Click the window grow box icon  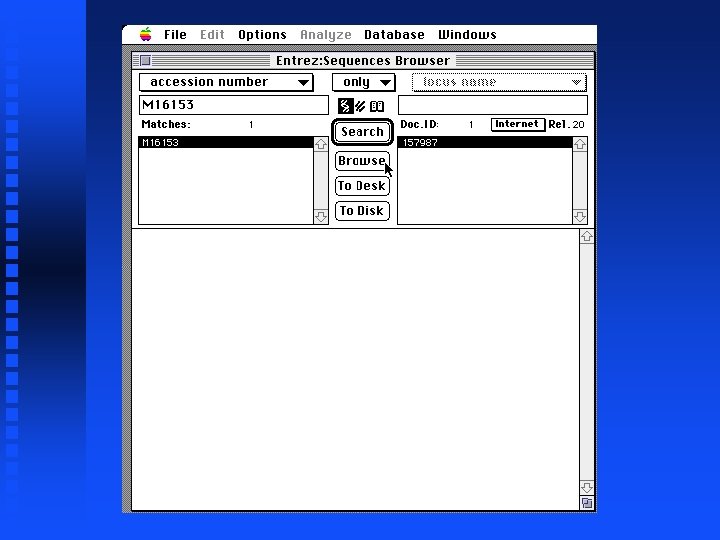click(x=586, y=503)
